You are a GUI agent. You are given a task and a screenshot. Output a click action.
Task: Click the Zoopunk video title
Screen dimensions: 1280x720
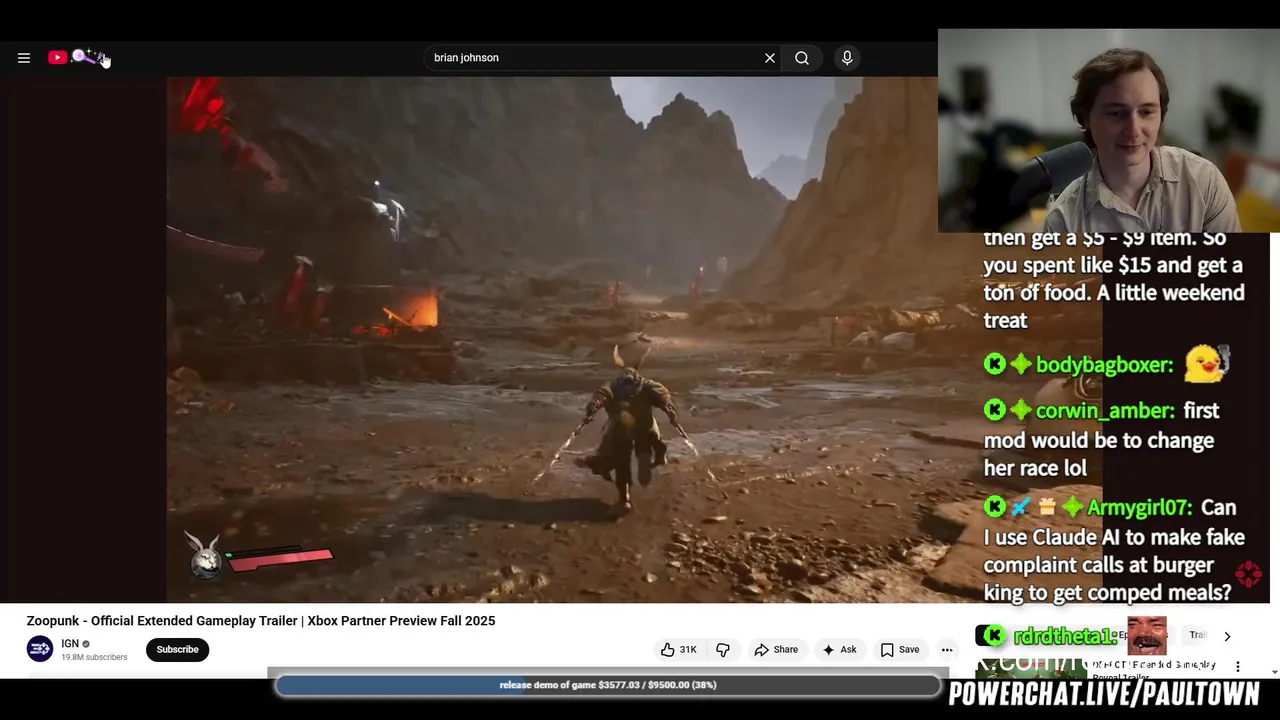click(x=261, y=621)
